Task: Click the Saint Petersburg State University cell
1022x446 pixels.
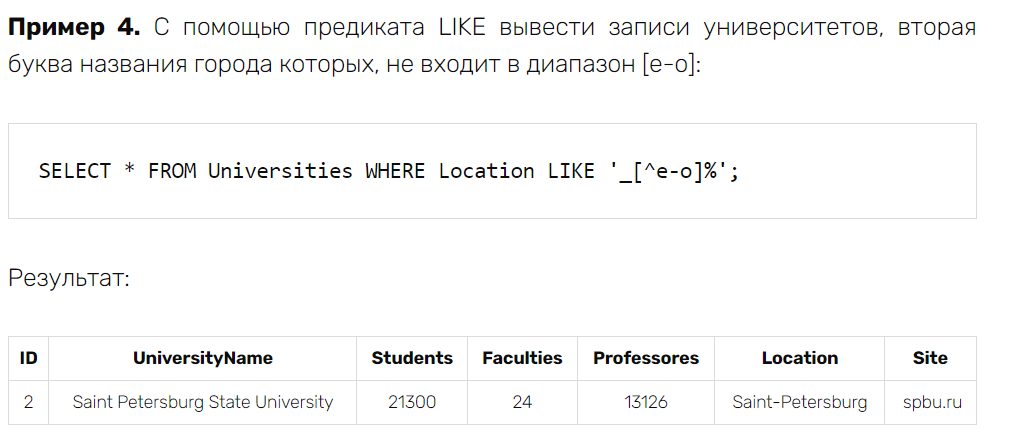Action: (x=203, y=402)
